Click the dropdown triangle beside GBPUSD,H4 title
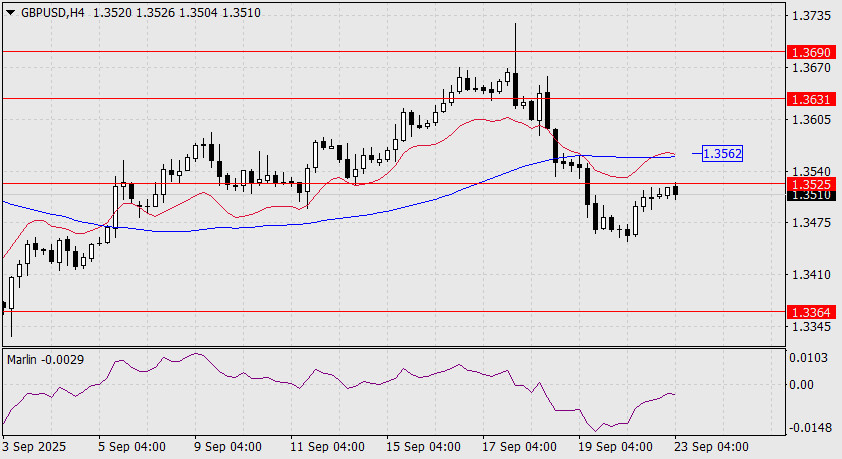Image resolution: width=842 pixels, height=459 pixels. coord(10,10)
